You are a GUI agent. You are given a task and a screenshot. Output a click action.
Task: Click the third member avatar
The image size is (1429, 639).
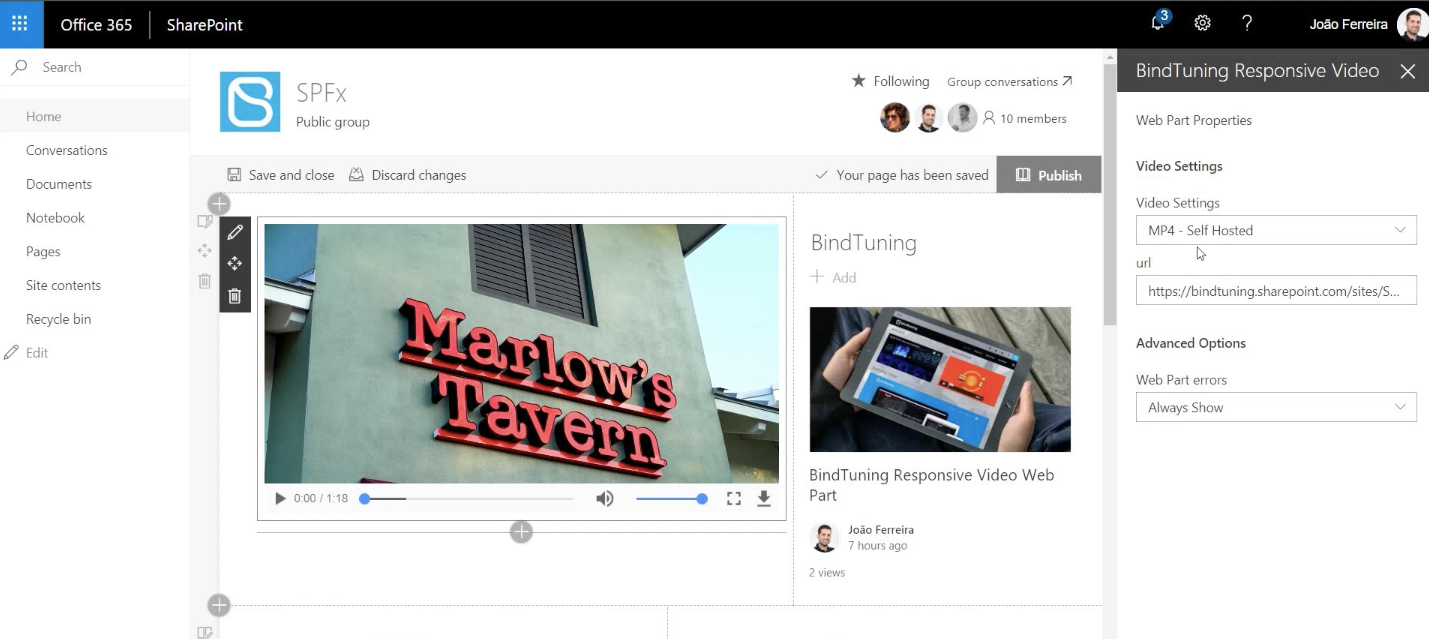pos(962,118)
